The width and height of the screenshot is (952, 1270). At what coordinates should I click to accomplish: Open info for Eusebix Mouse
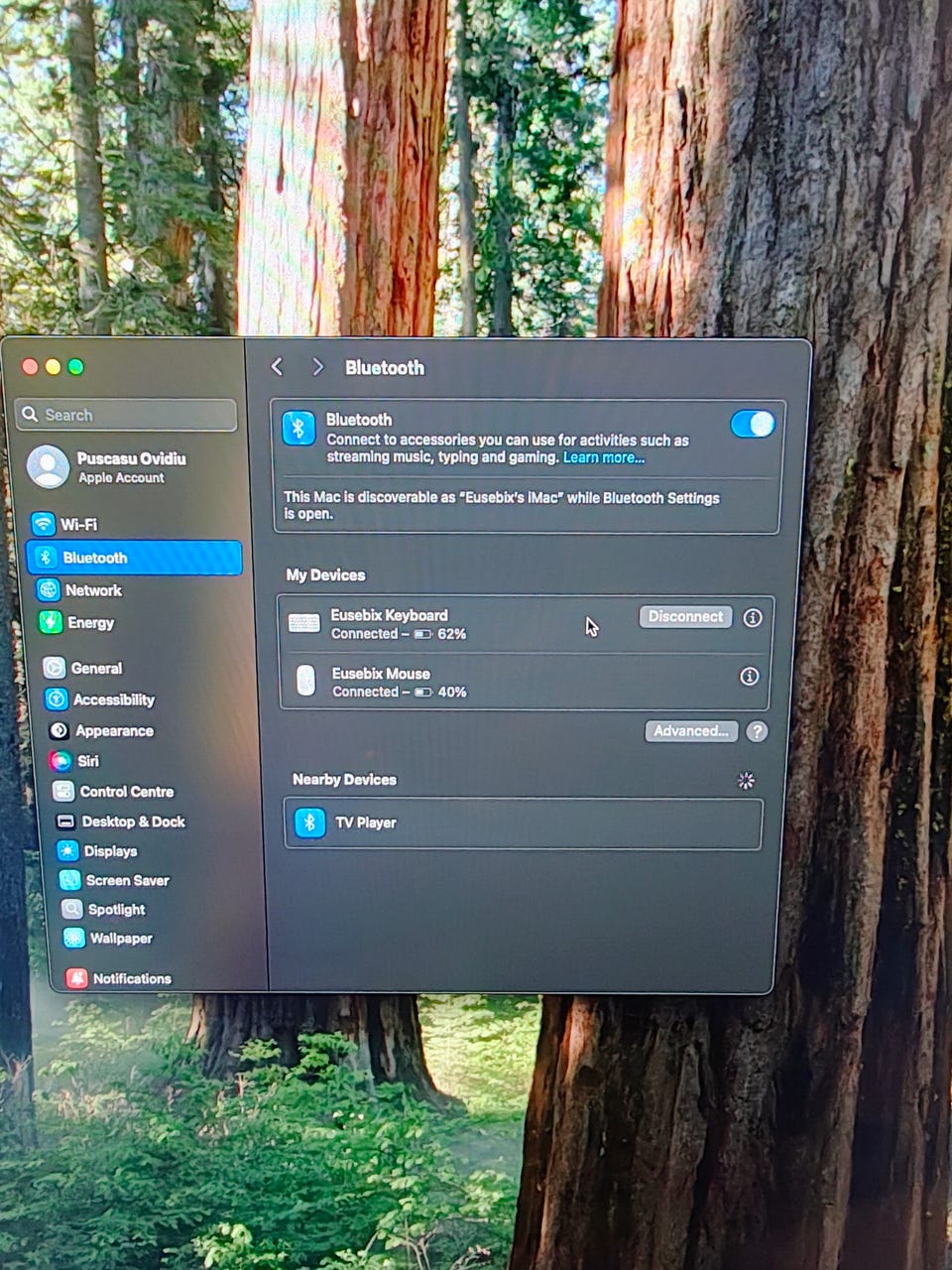[750, 676]
